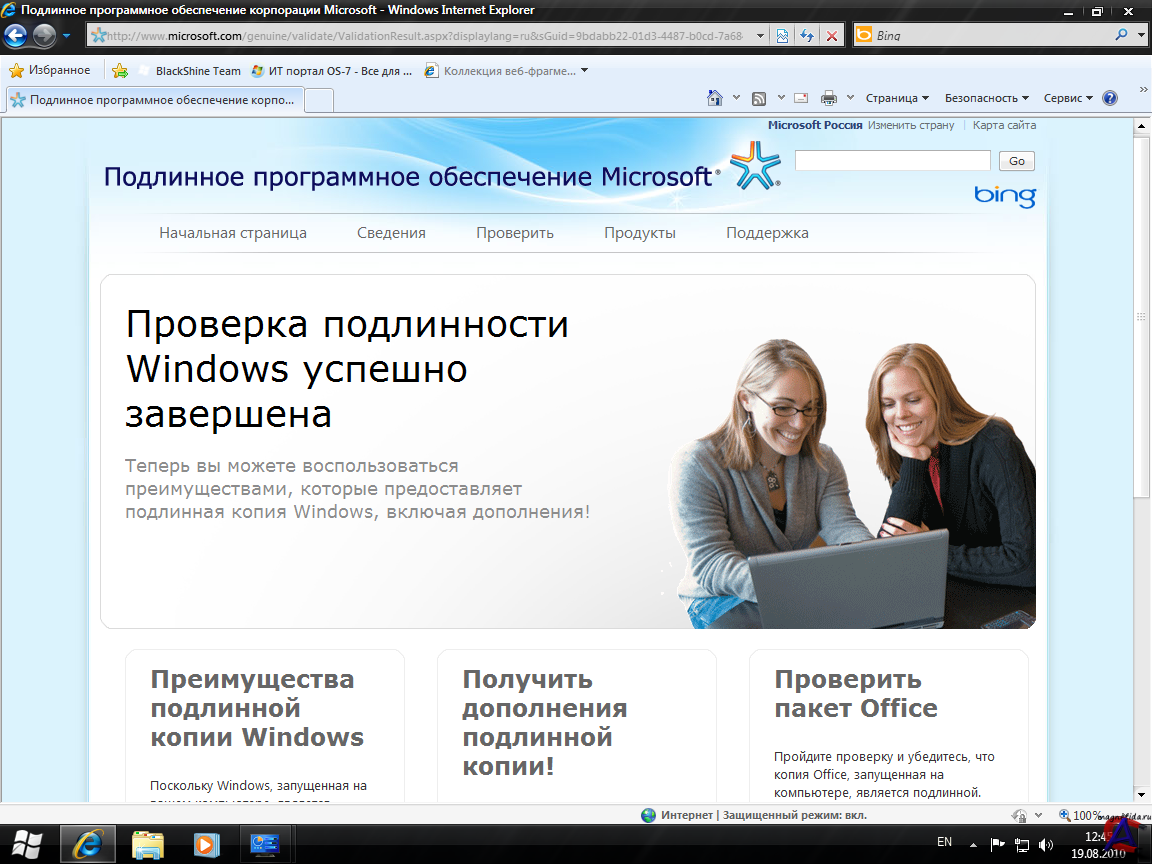Click the Refresh page icon
Image resolution: width=1152 pixels, height=864 pixels.
click(x=807, y=36)
